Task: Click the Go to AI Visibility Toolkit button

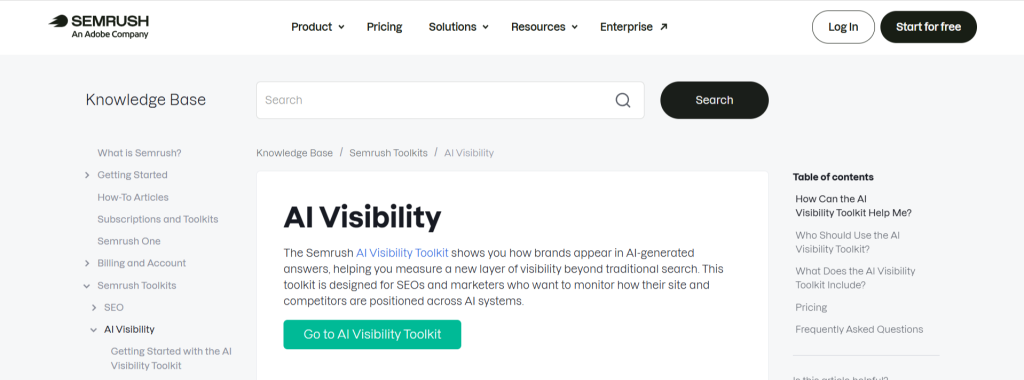Action: 372,334
